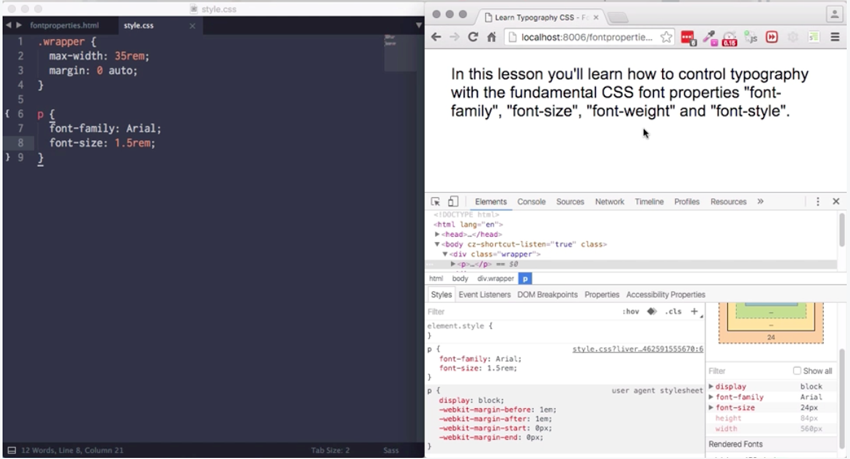Open the JS extension icon

click(751, 37)
